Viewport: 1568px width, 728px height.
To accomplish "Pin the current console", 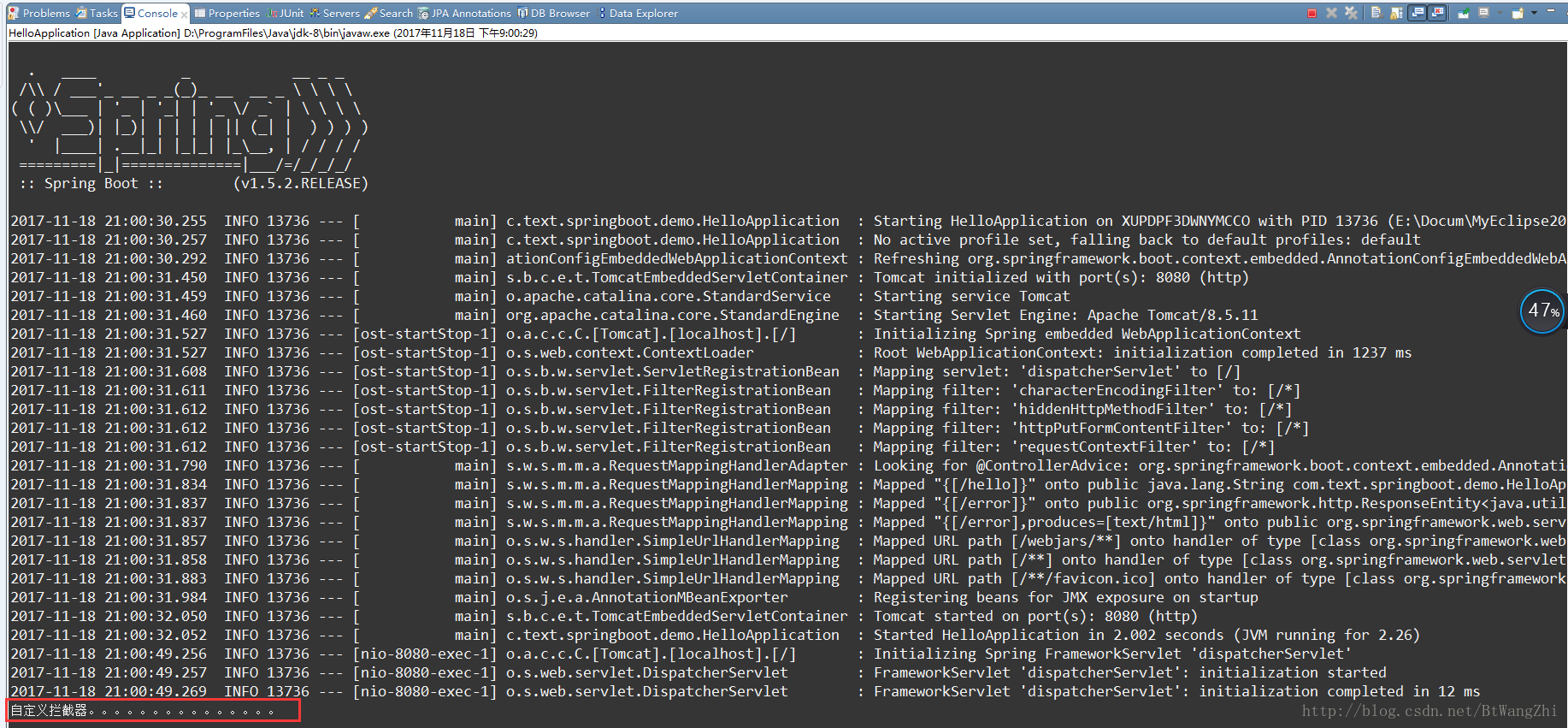I will coord(1464,13).
